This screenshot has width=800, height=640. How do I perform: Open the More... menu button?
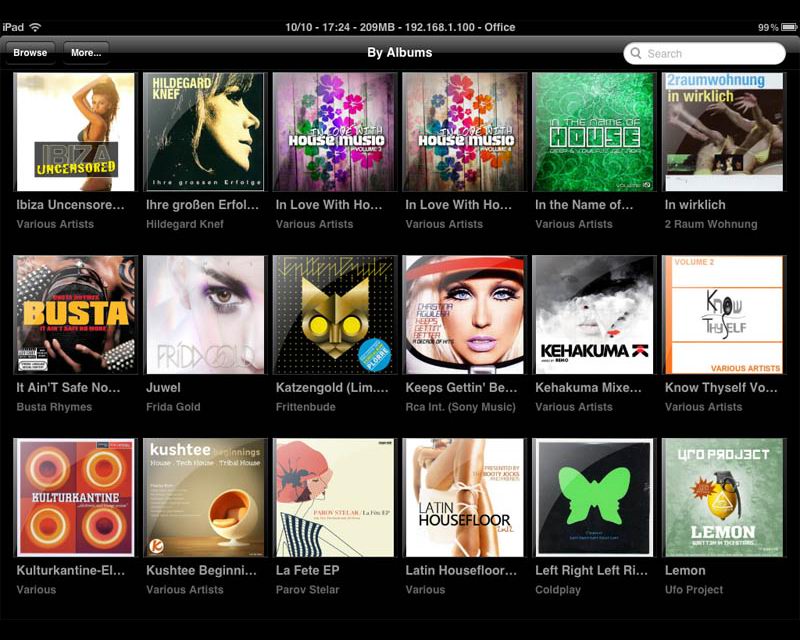click(x=86, y=53)
